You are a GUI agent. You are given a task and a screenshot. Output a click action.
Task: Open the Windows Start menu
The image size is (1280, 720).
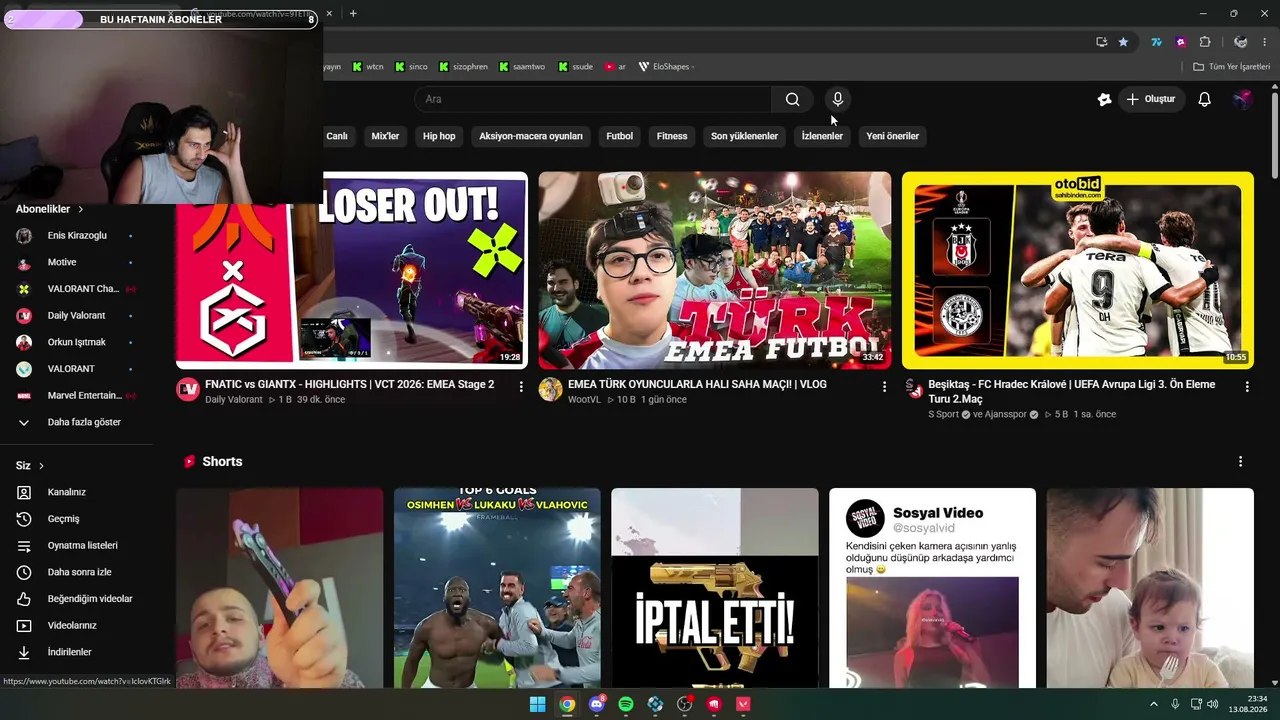(538, 704)
